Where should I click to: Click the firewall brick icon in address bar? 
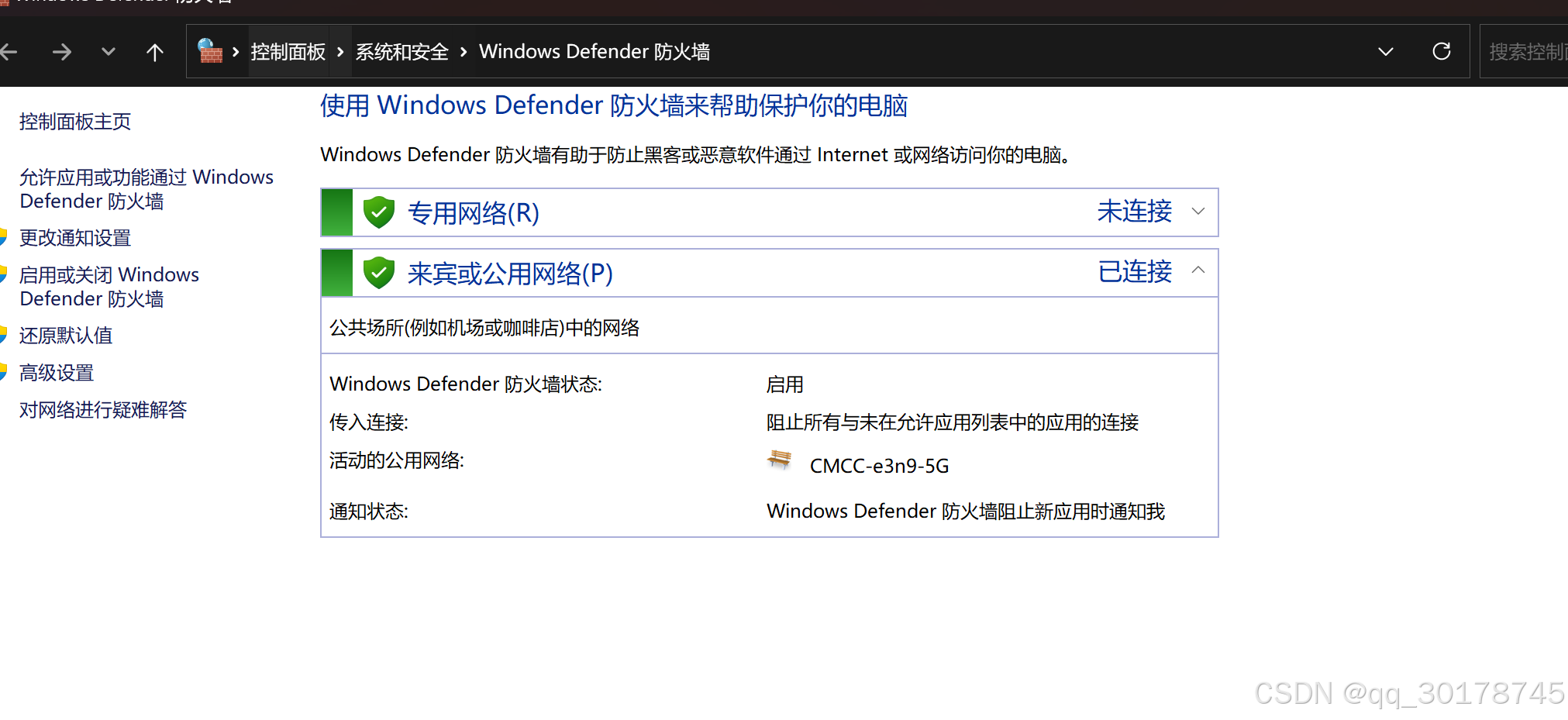210,51
